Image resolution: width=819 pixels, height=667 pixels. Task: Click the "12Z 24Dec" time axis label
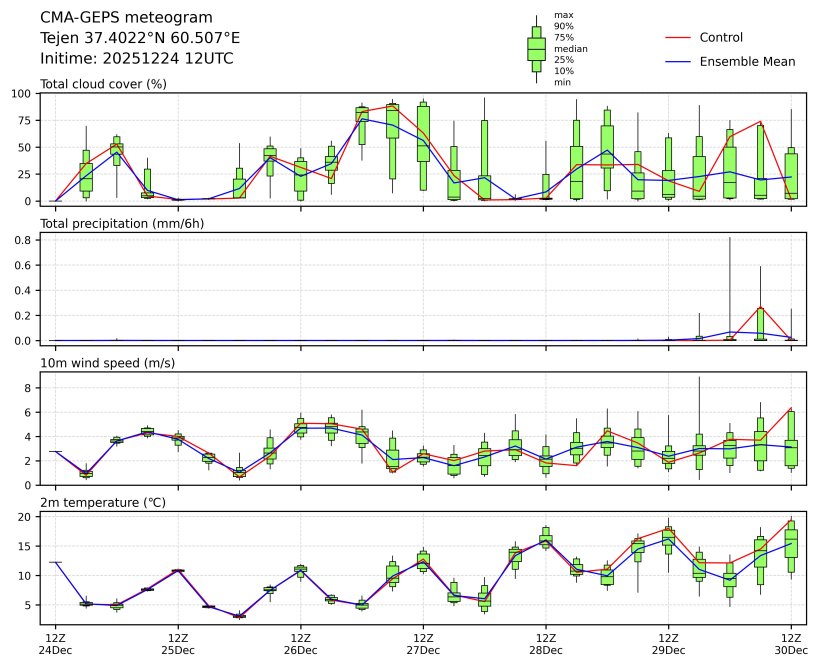55,643
